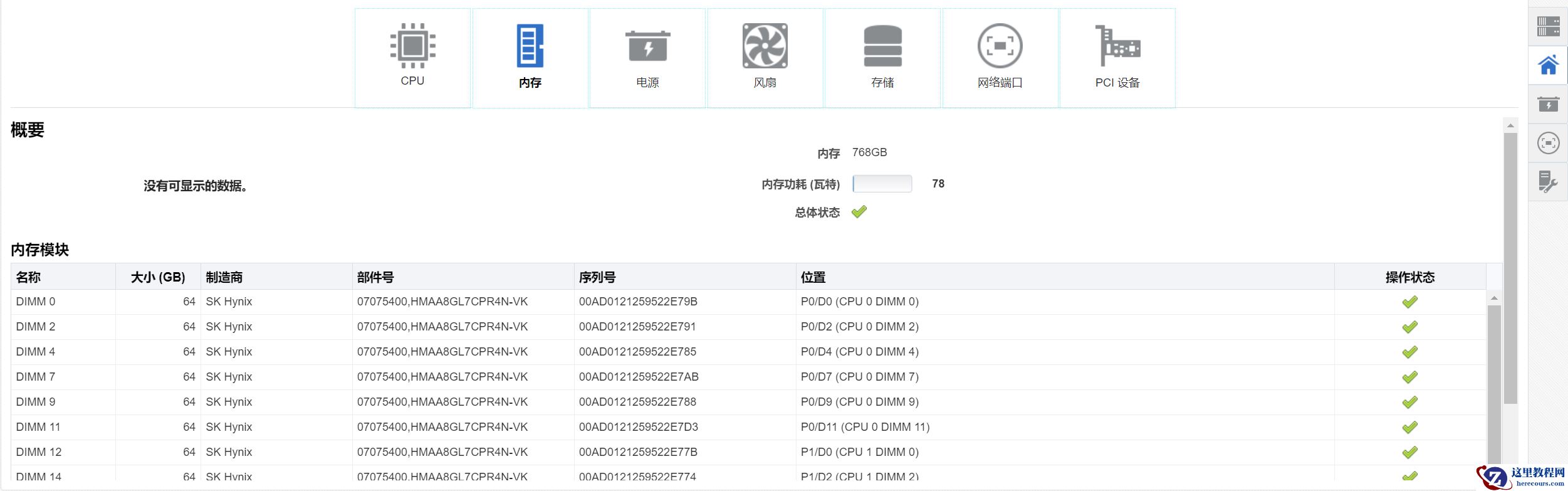Sort table by 大小 (GB) column header

coord(158,277)
